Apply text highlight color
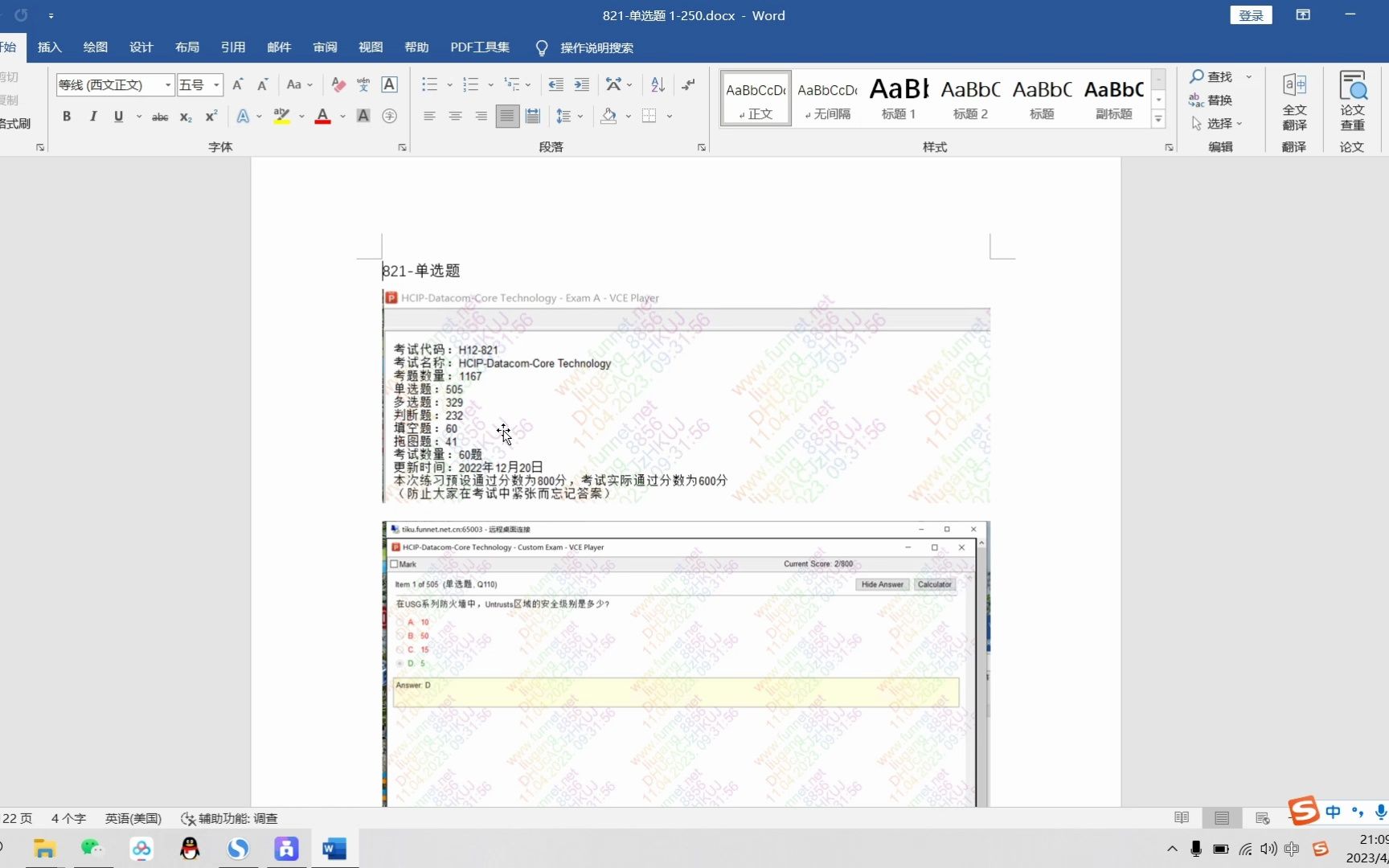This screenshot has width=1389, height=868. (x=281, y=117)
